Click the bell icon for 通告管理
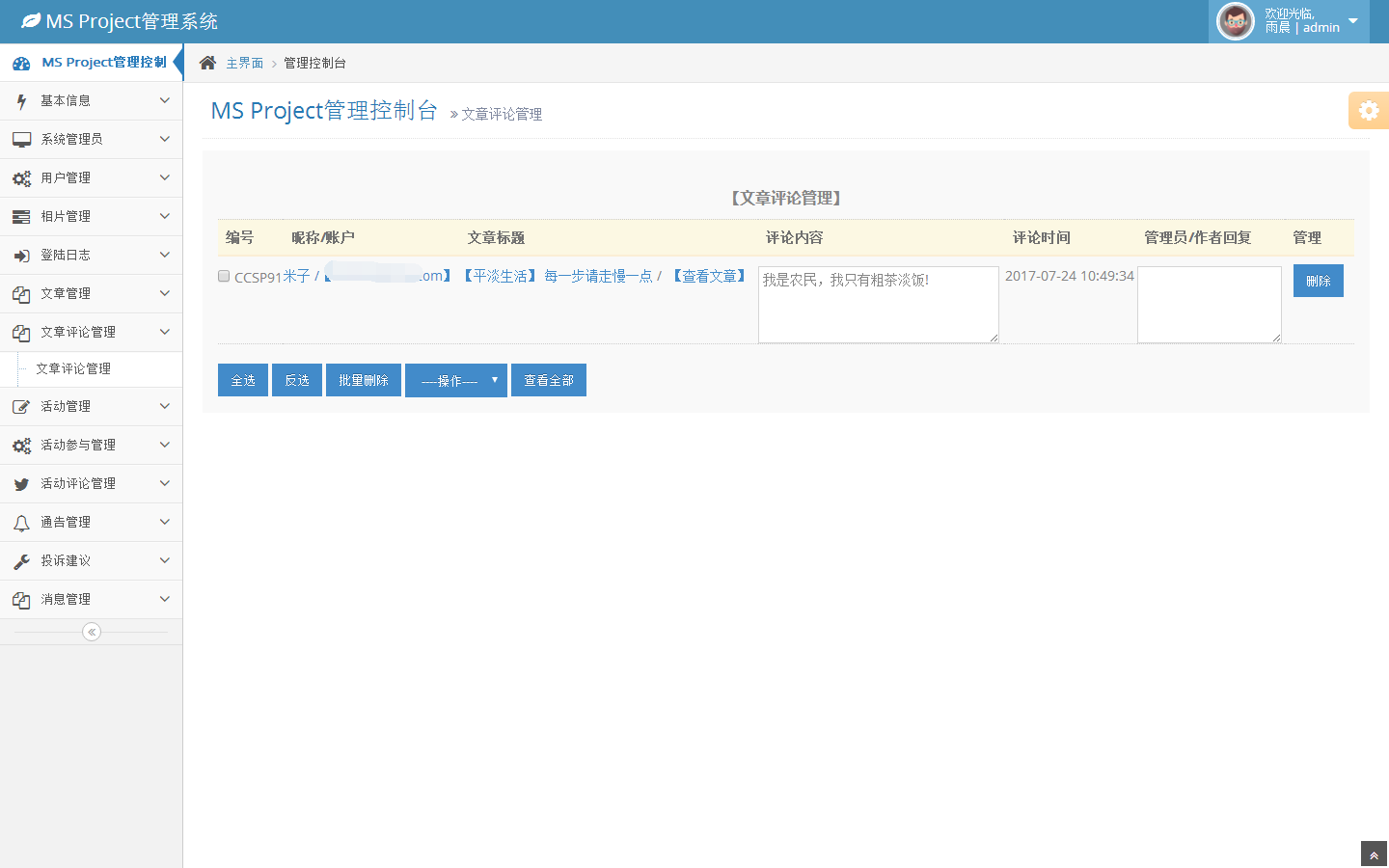Viewport: 1389px width, 868px height. (x=21, y=523)
